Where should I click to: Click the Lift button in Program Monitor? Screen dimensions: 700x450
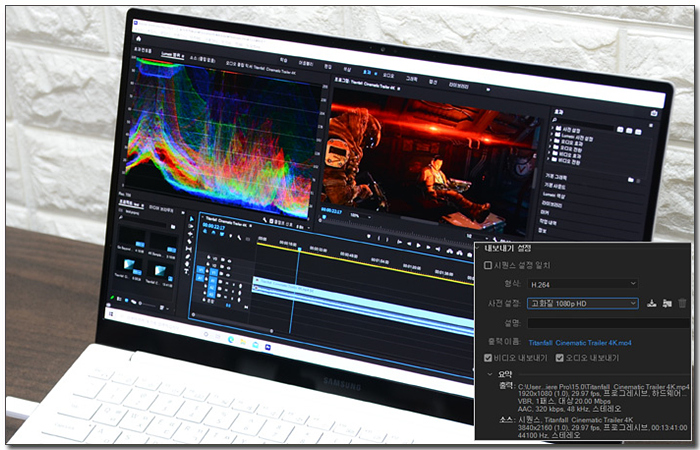tap(450, 252)
